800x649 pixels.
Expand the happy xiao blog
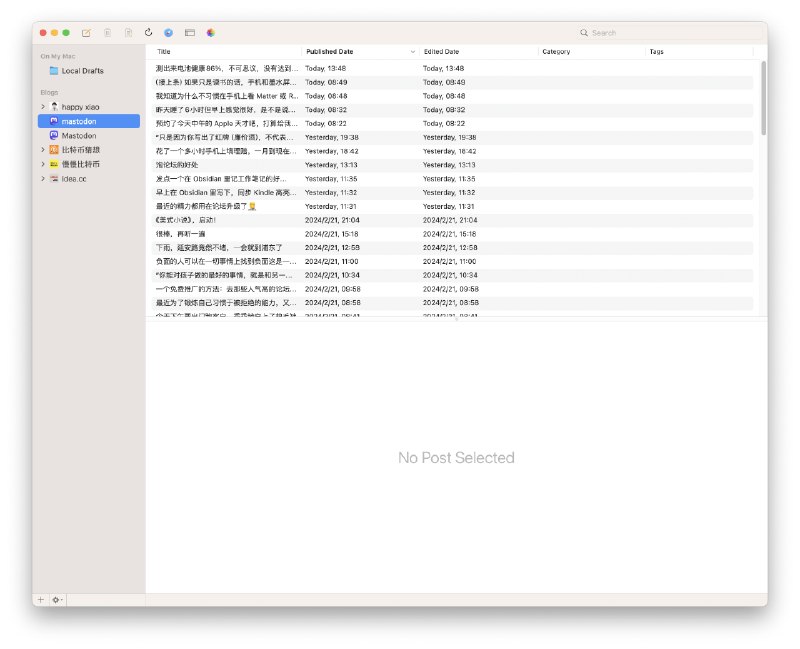coord(42,106)
